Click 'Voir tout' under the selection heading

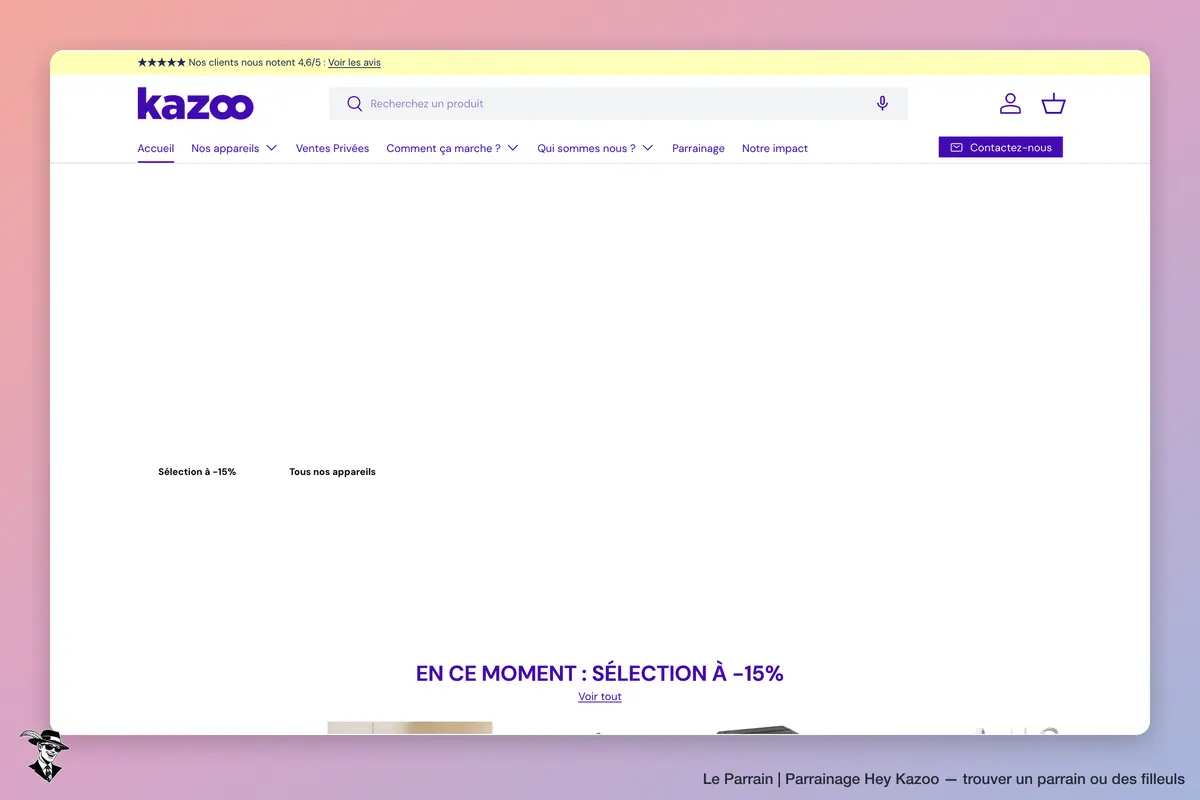[x=600, y=696]
